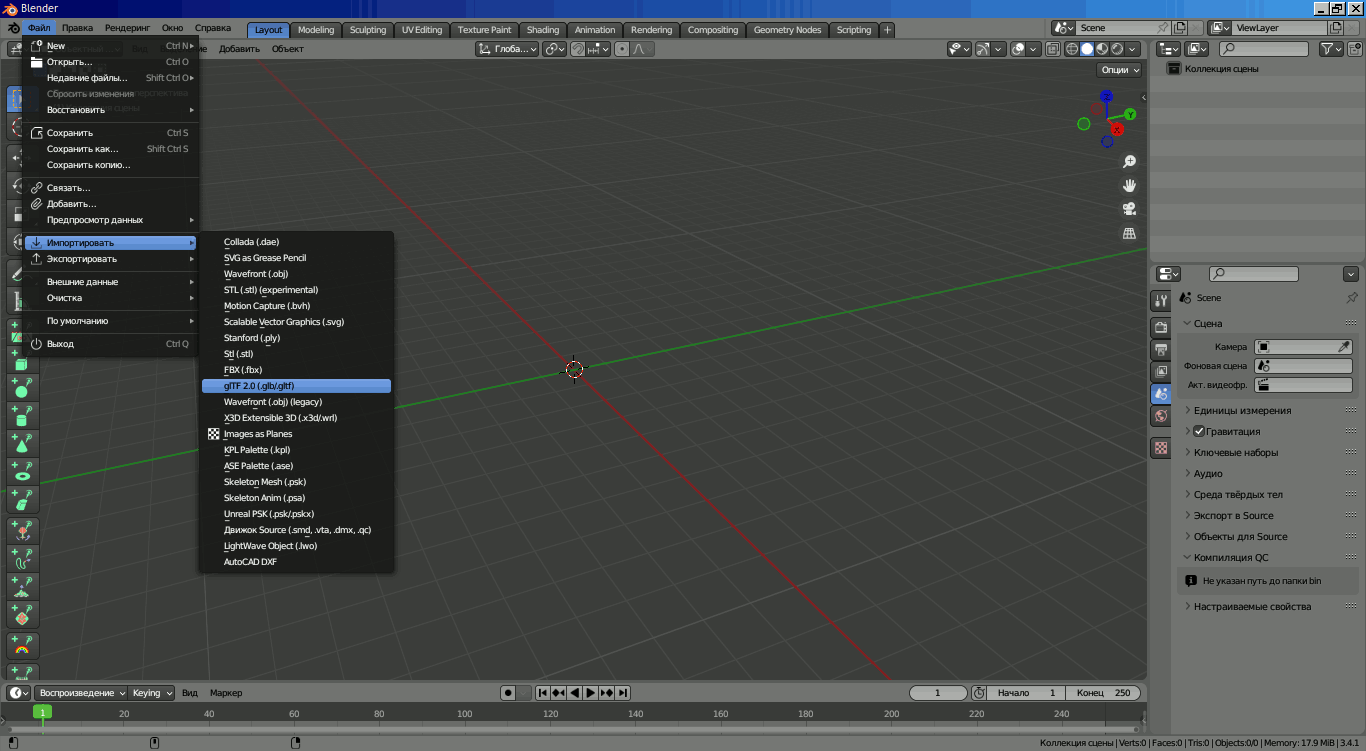This screenshot has width=1366, height=751.
Task: Click the Коллекция сцены row in the outliner
Action: point(1256,69)
